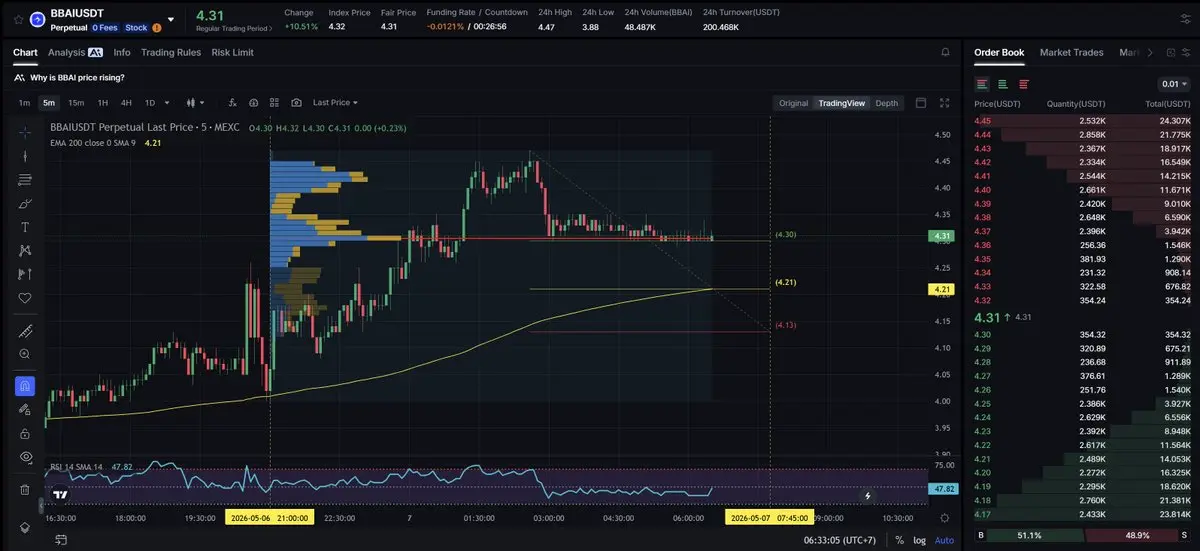Open the 0.01 price precision dropdown
The width and height of the screenshot is (1200, 551).
click(x=1174, y=84)
